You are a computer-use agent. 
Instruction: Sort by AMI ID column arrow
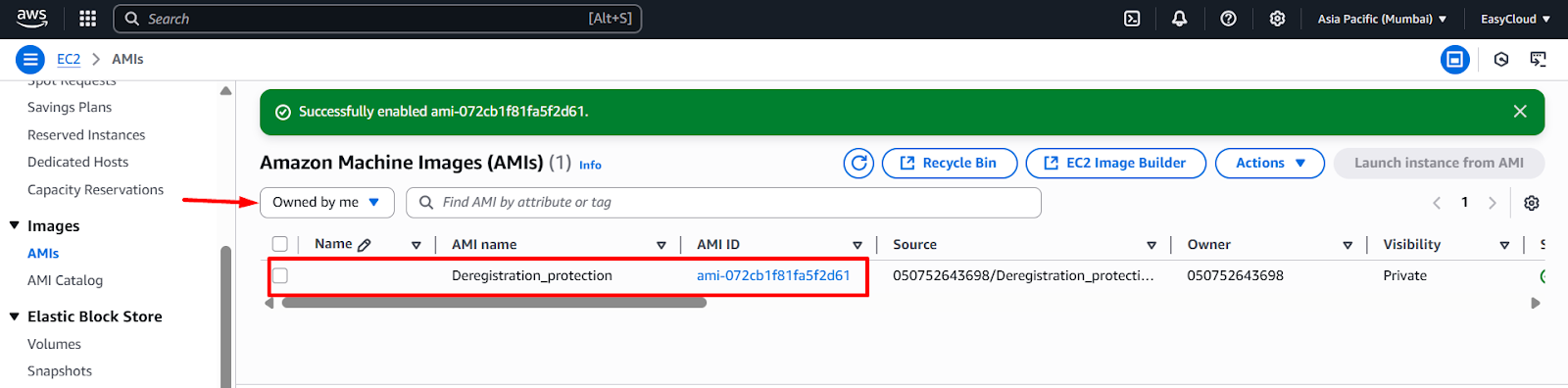pyautogui.click(x=857, y=246)
